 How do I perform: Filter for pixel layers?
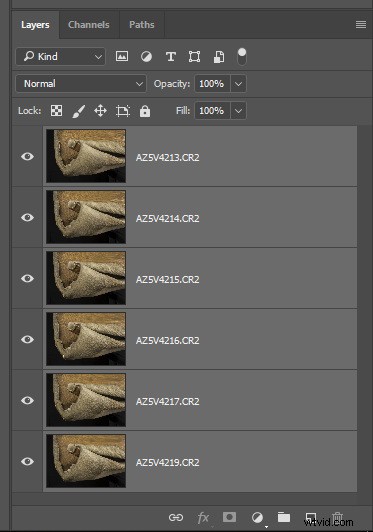point(122,56)
